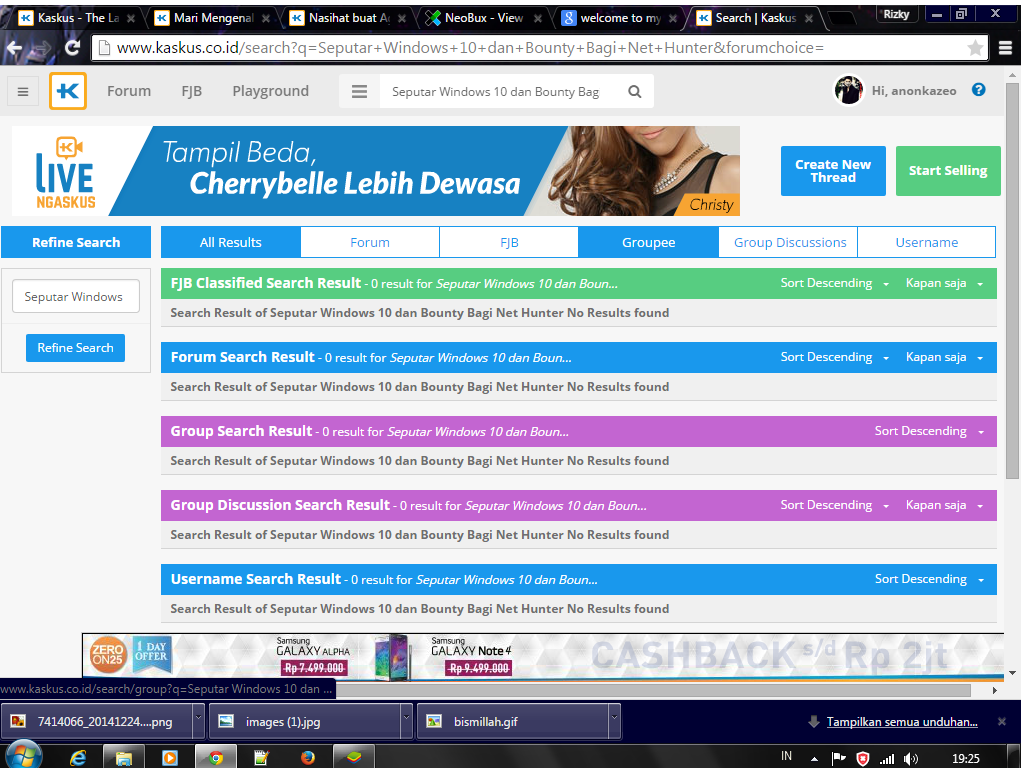Expand Group Search Sort Descending dropdown
The width and height of the screenshot is (1024, 768).
929,431
